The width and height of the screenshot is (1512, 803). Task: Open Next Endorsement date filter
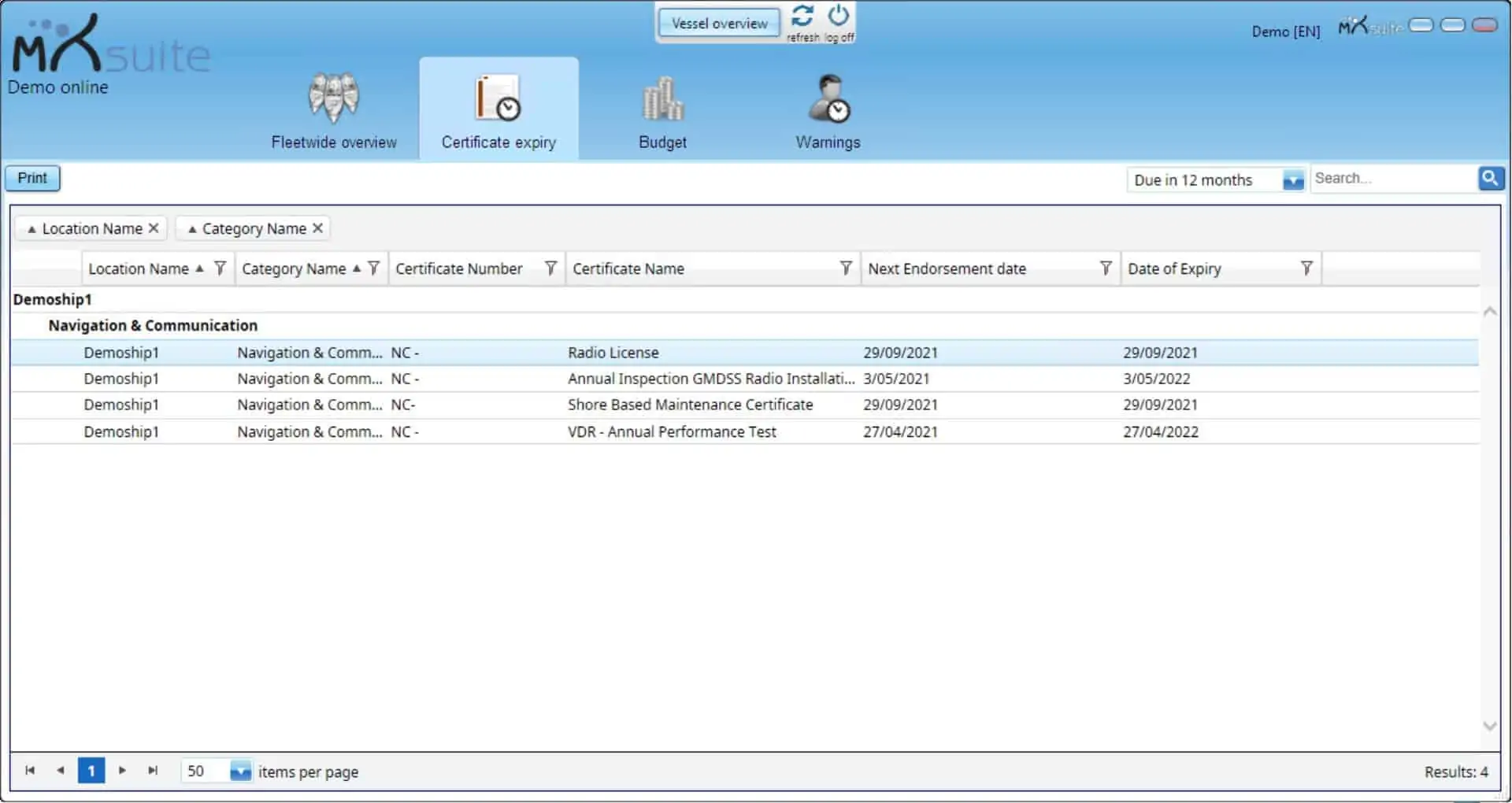point(1106,268)
